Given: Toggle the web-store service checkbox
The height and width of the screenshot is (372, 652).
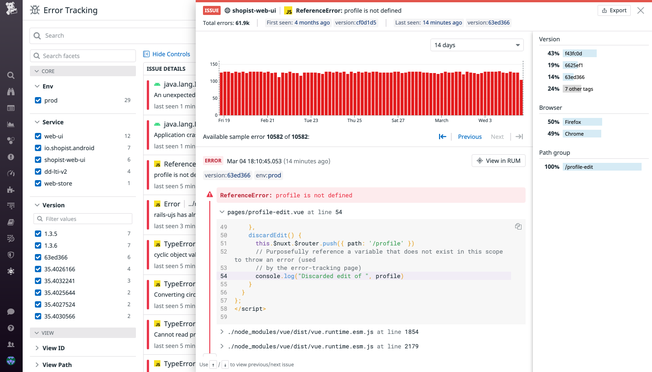Looking at the screenshot, I should click(x=38, y=183).
